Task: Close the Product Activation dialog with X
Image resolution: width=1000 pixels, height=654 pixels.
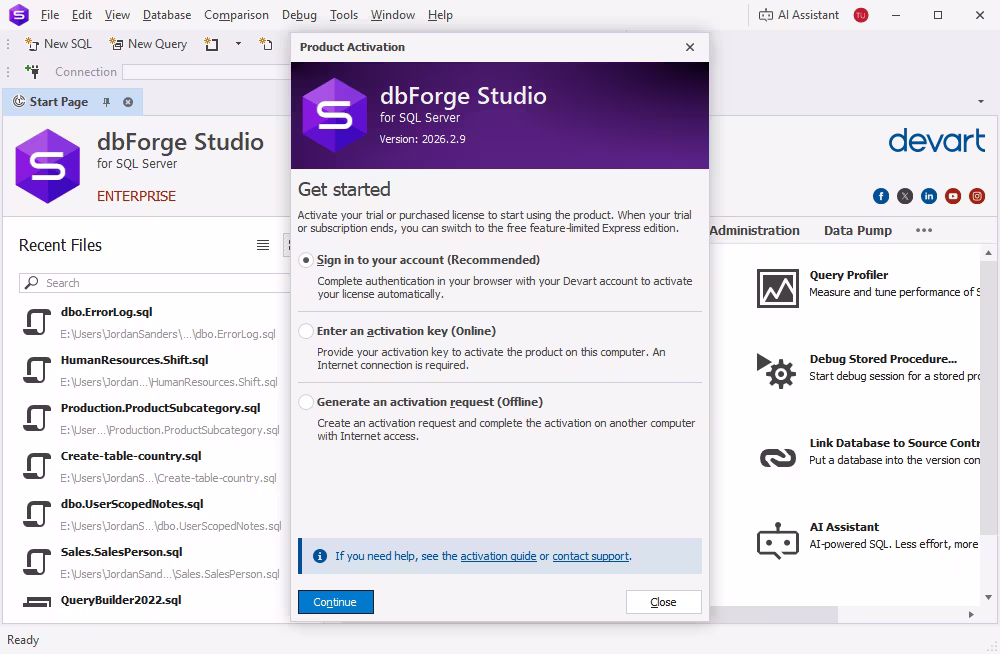Action: tap(690, 47)
